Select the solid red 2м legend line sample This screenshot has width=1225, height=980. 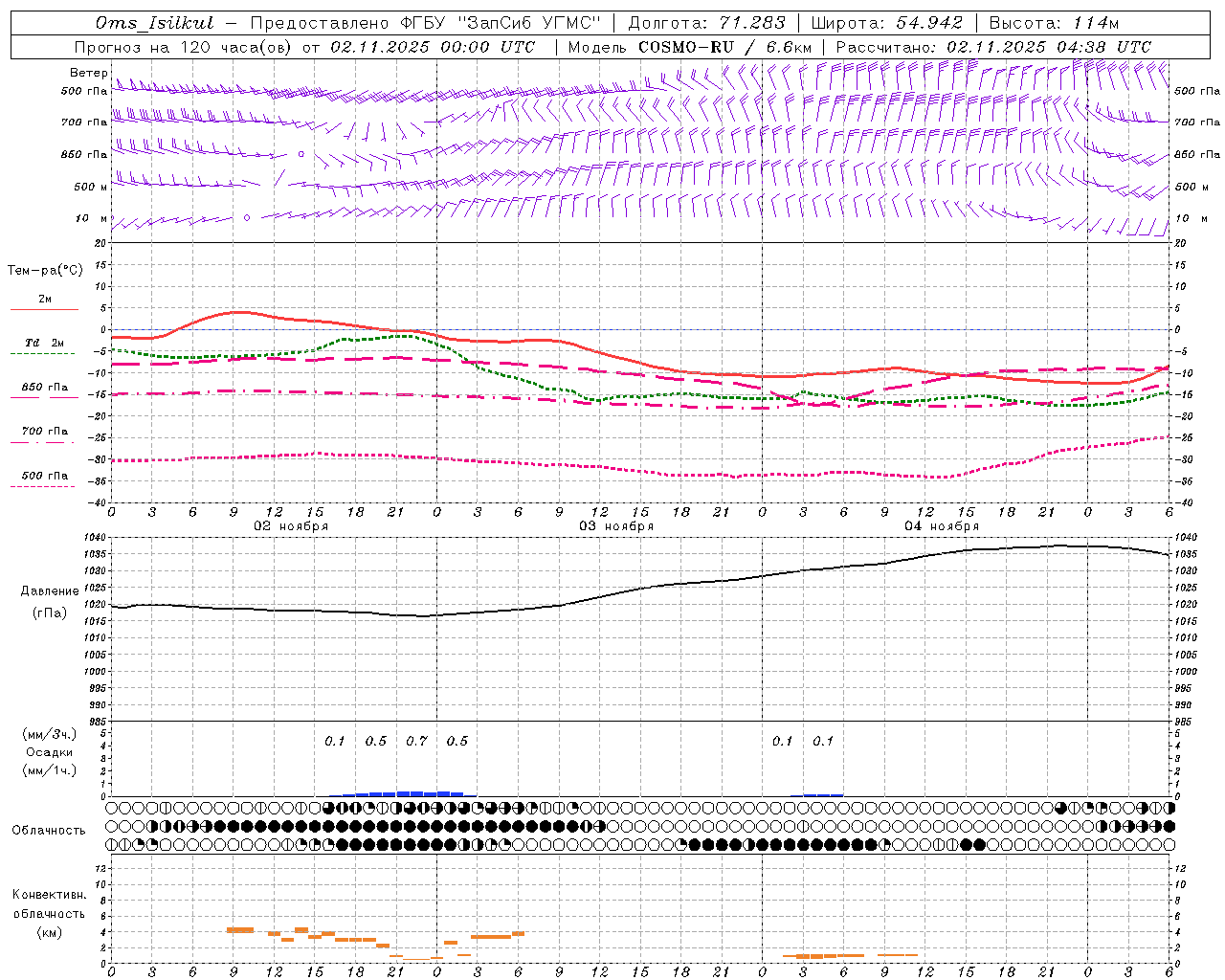click(x=44, y=310)
